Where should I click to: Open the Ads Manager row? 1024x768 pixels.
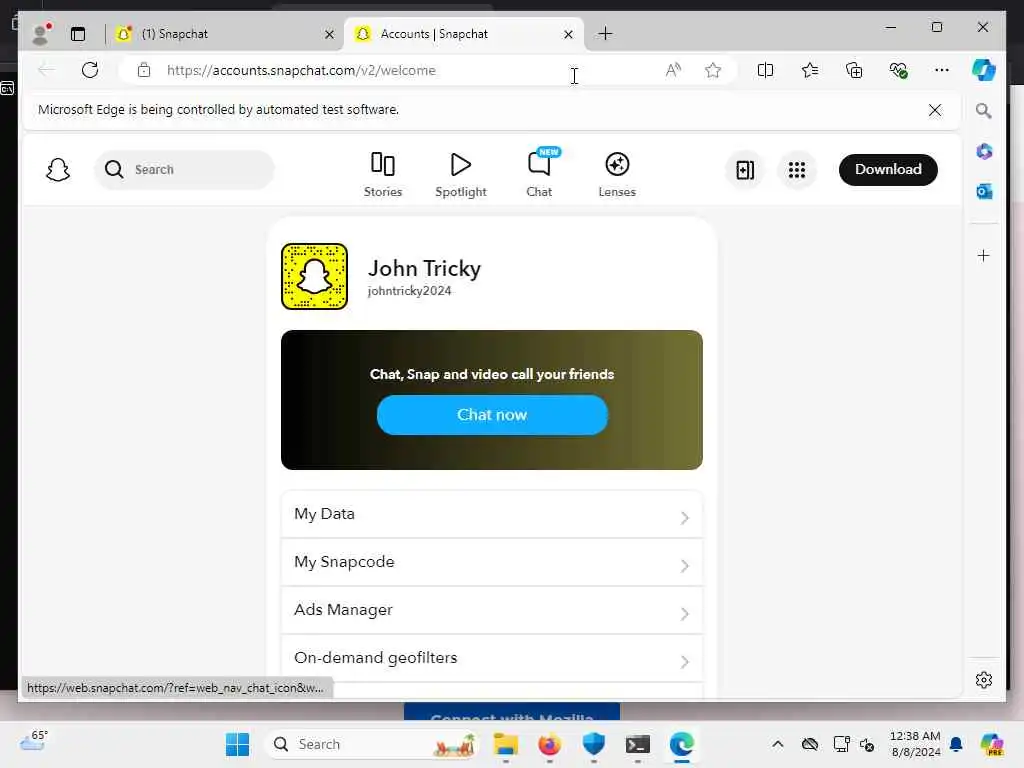492,610
